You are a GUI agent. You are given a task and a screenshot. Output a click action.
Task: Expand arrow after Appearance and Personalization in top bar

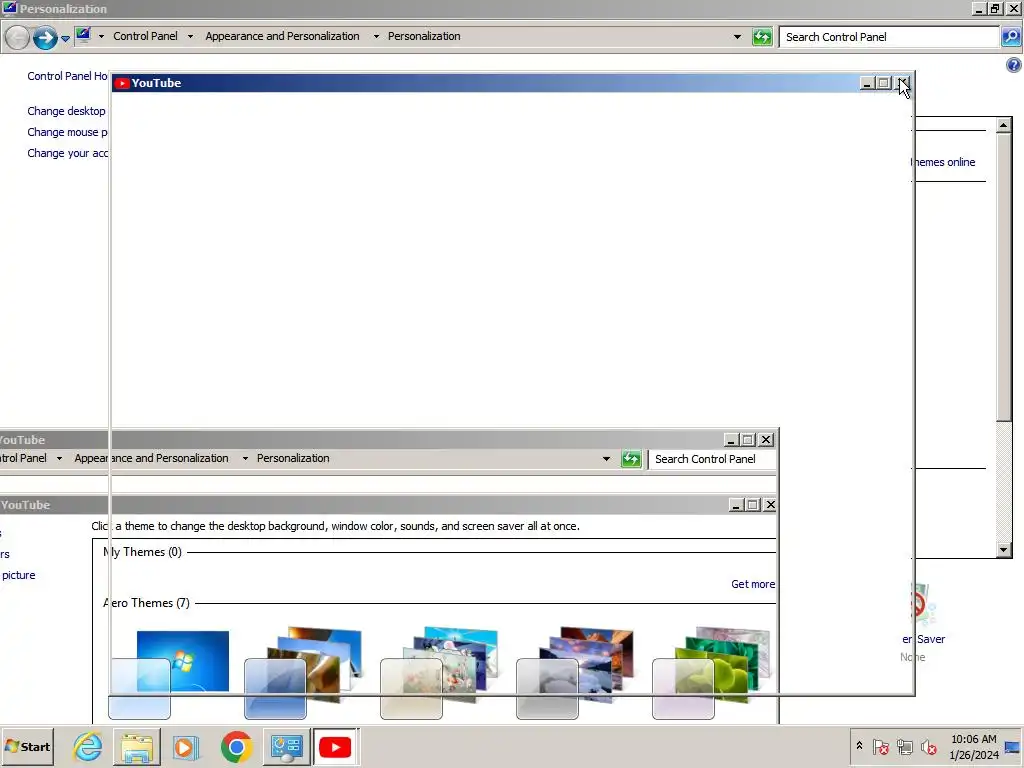[376, 37]
